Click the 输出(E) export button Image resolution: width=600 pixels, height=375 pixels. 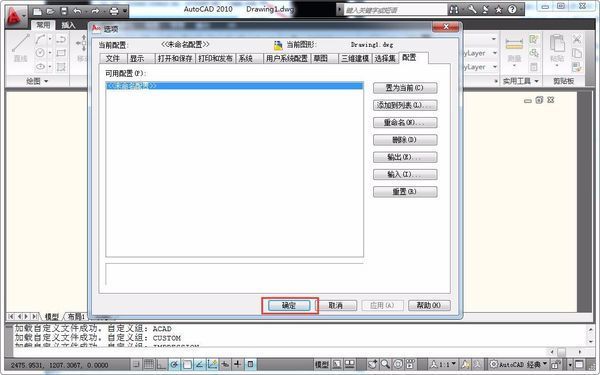(x=405, y=157)
